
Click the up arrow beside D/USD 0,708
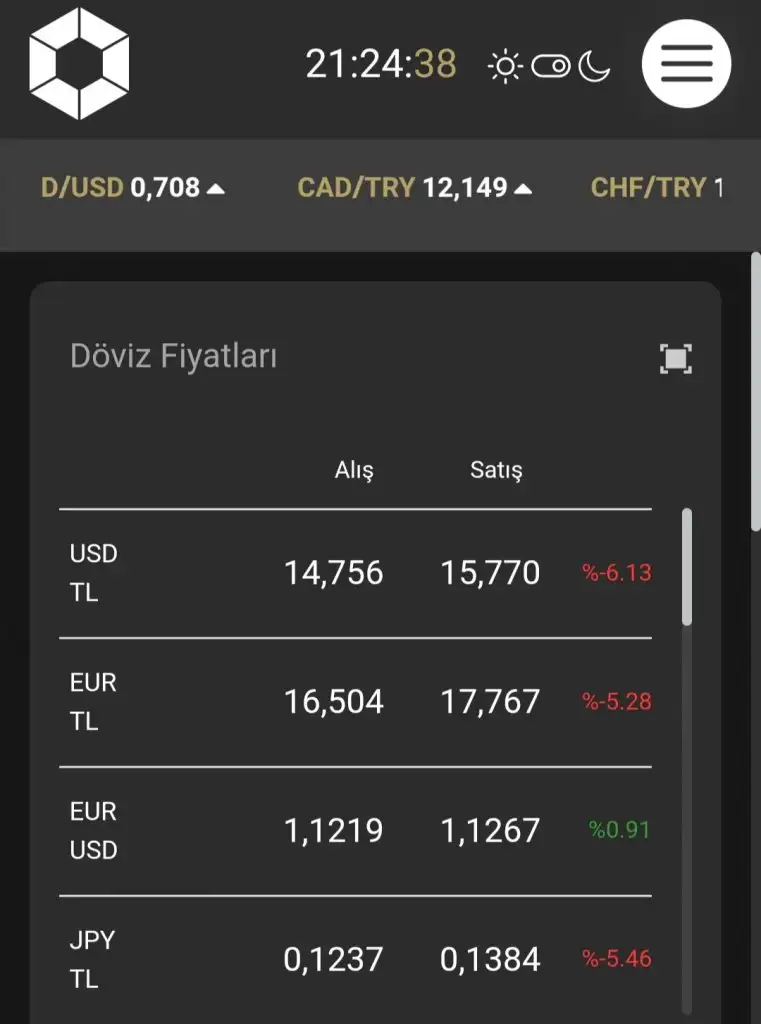tap(216, 188)
